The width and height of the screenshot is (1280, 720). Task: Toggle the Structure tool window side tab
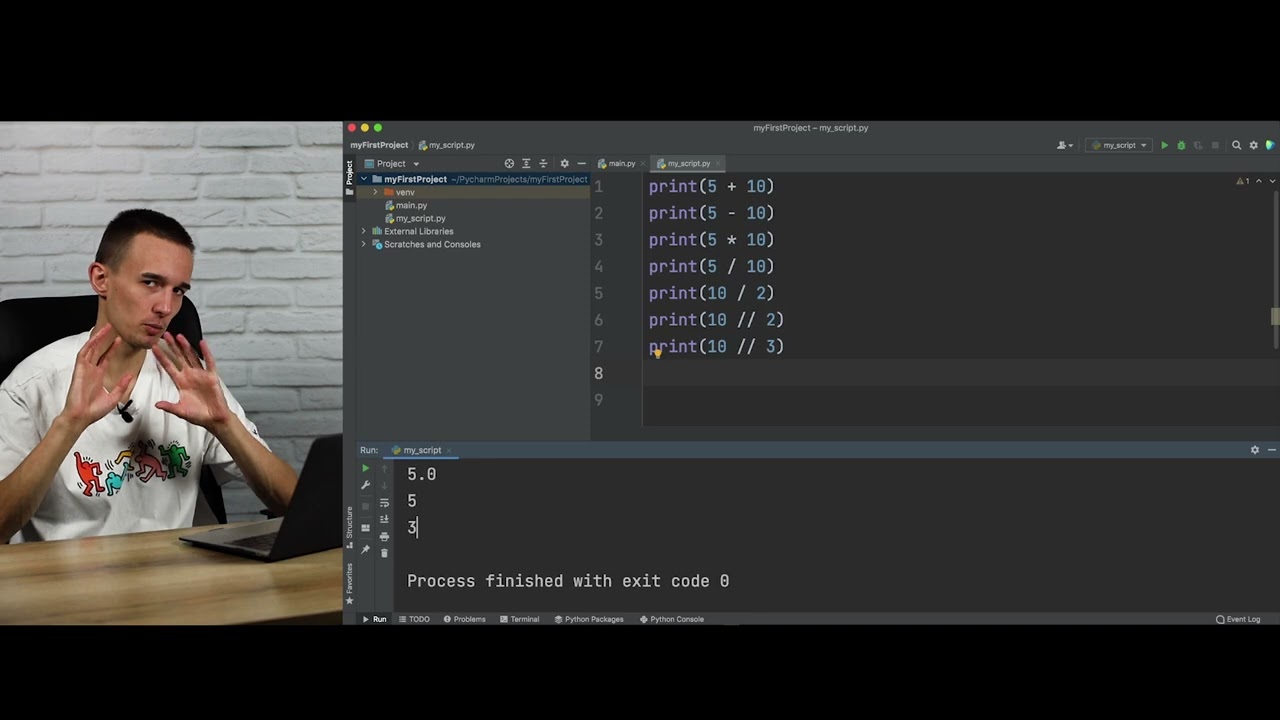[349, 528]
